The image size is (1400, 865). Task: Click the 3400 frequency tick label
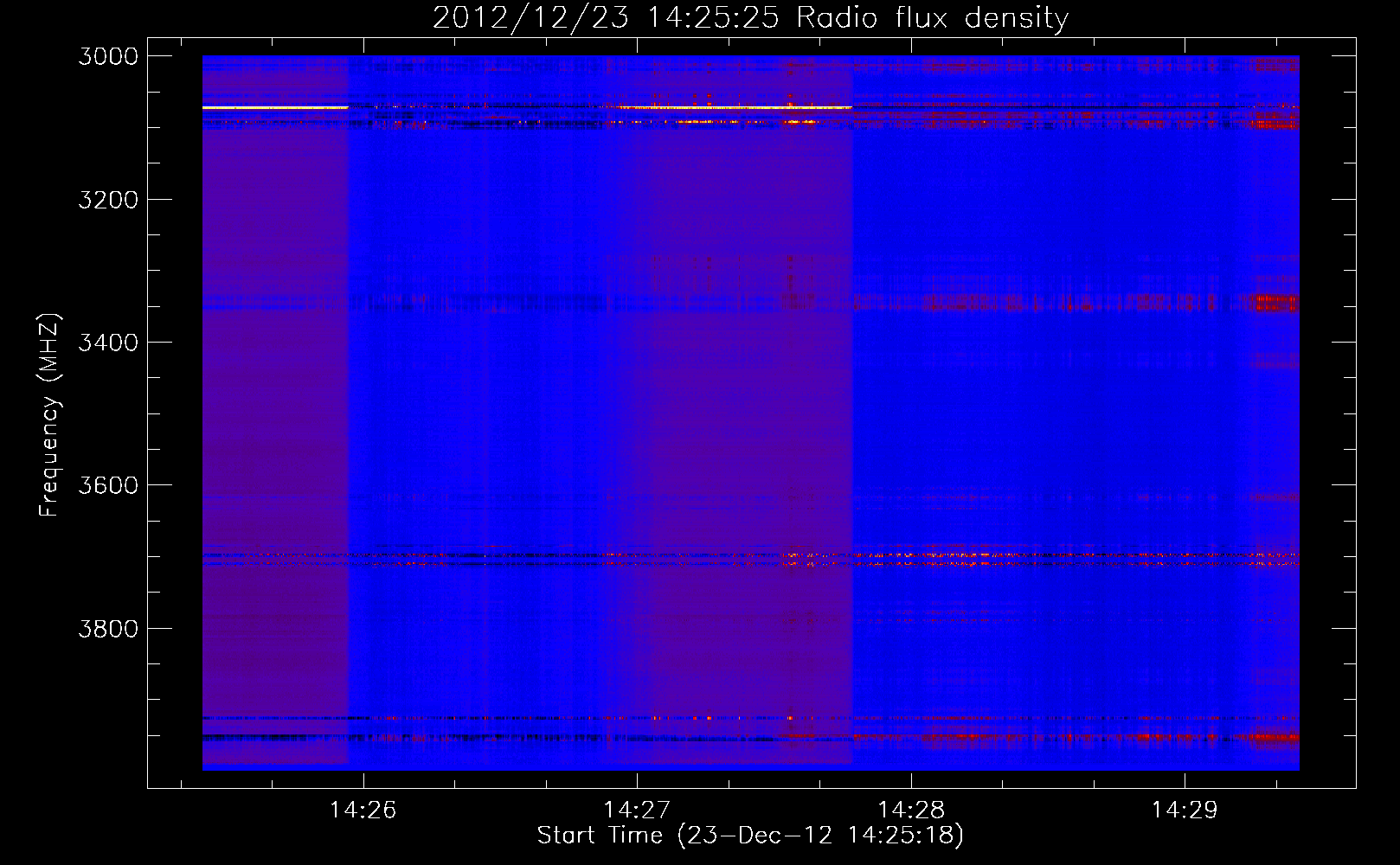click(x=108, y=343)
